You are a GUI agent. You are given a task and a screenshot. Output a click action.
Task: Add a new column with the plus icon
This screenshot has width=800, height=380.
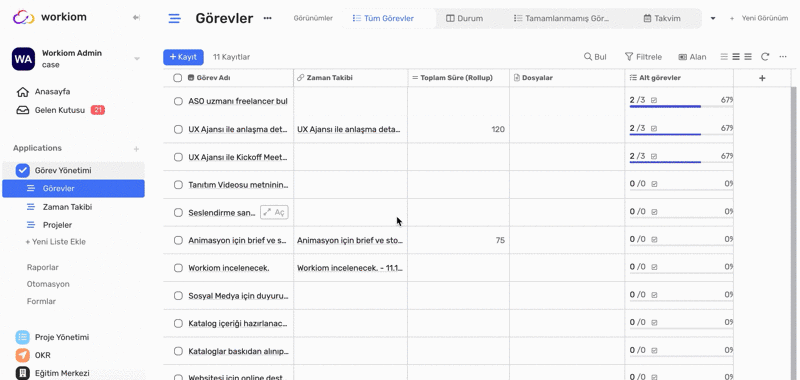pyautogui.click(x=762, y=78)
